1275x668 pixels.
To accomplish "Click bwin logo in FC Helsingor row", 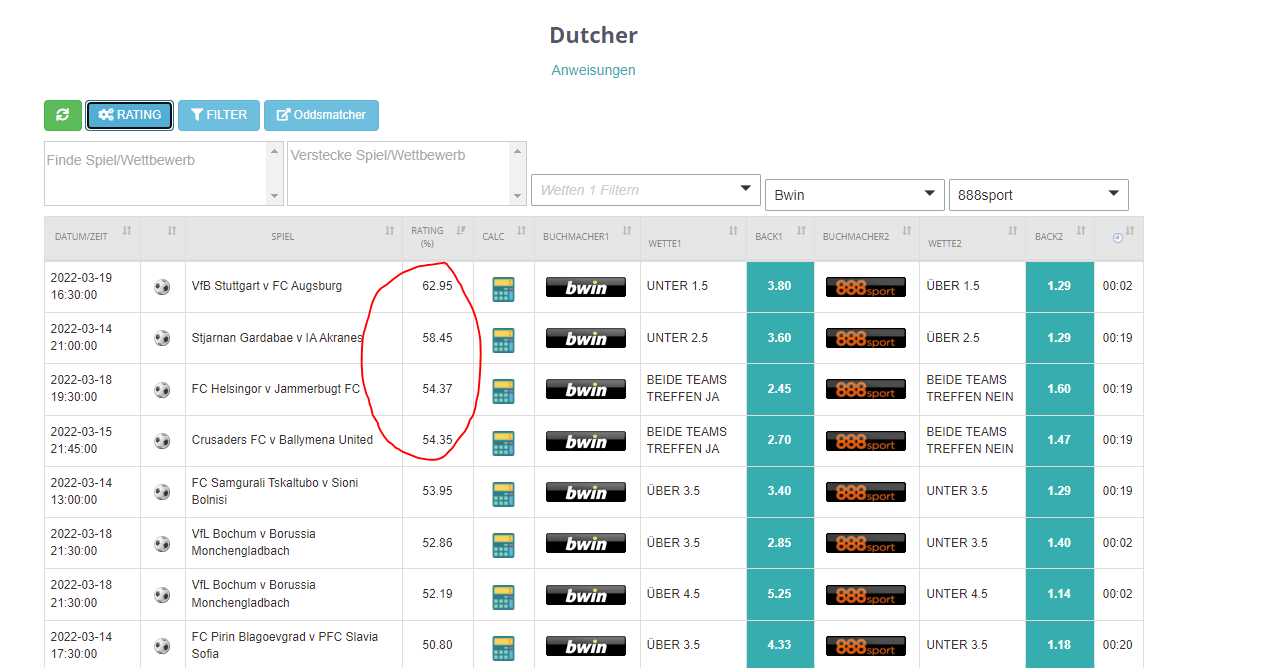I will coord(586,389).
